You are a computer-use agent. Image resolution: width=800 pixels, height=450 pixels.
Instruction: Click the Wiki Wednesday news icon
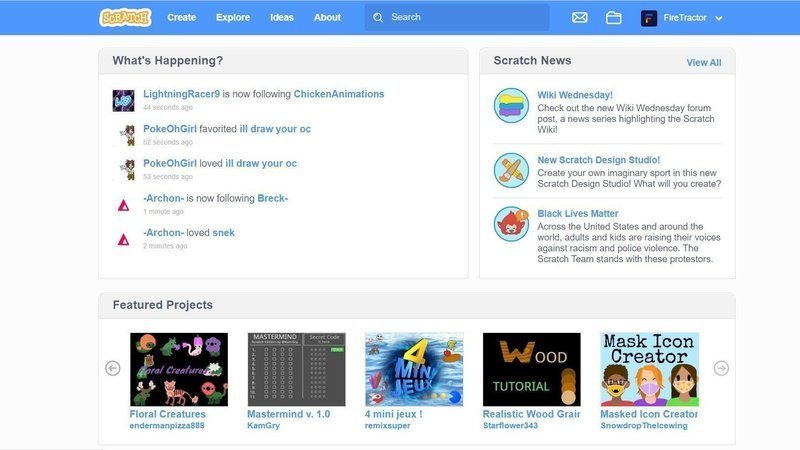[x=511, y=106]
